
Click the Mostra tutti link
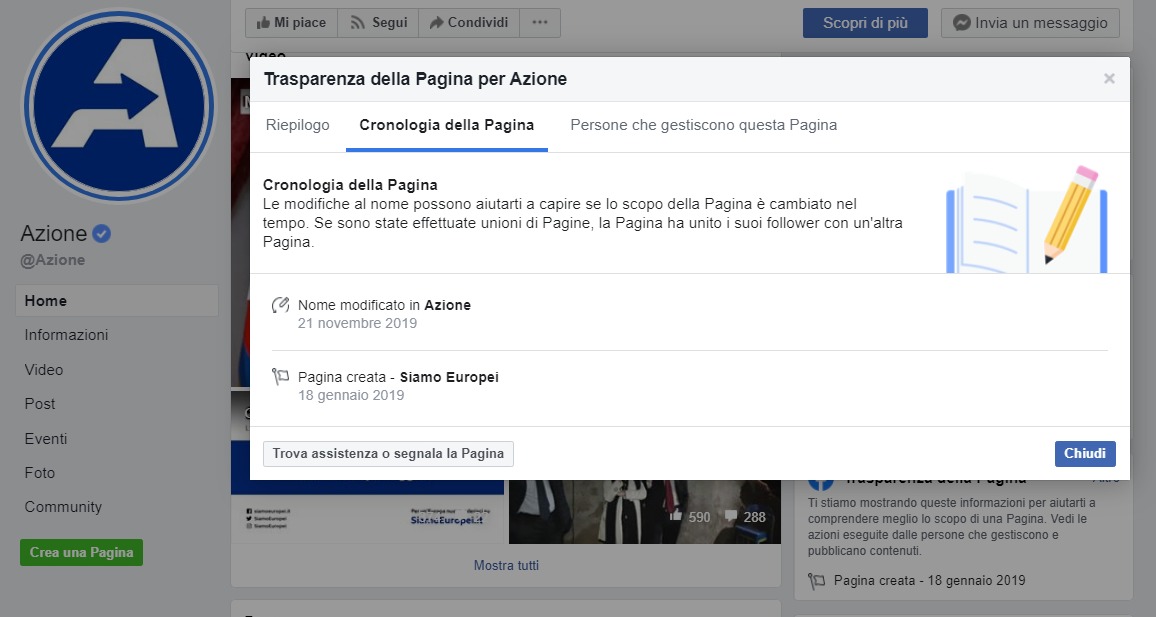pyautogui.click(x=506, y=565)
